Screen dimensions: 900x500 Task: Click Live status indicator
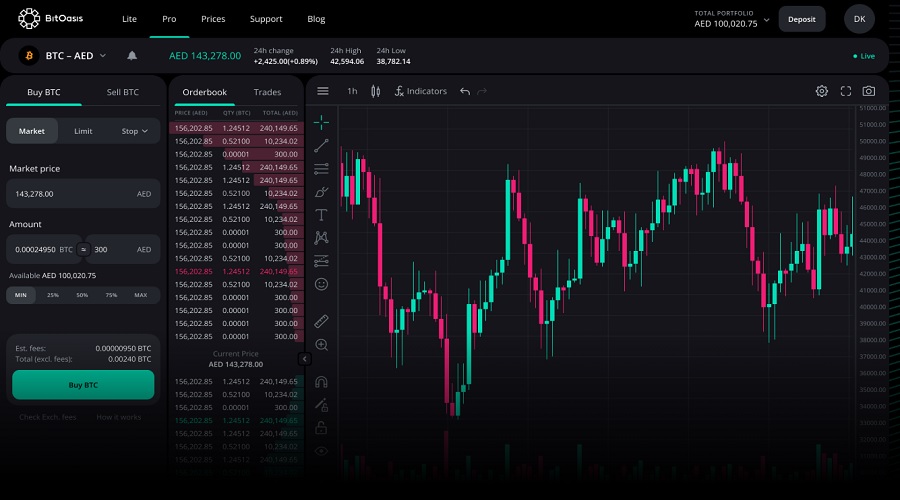tap(864, 56)
